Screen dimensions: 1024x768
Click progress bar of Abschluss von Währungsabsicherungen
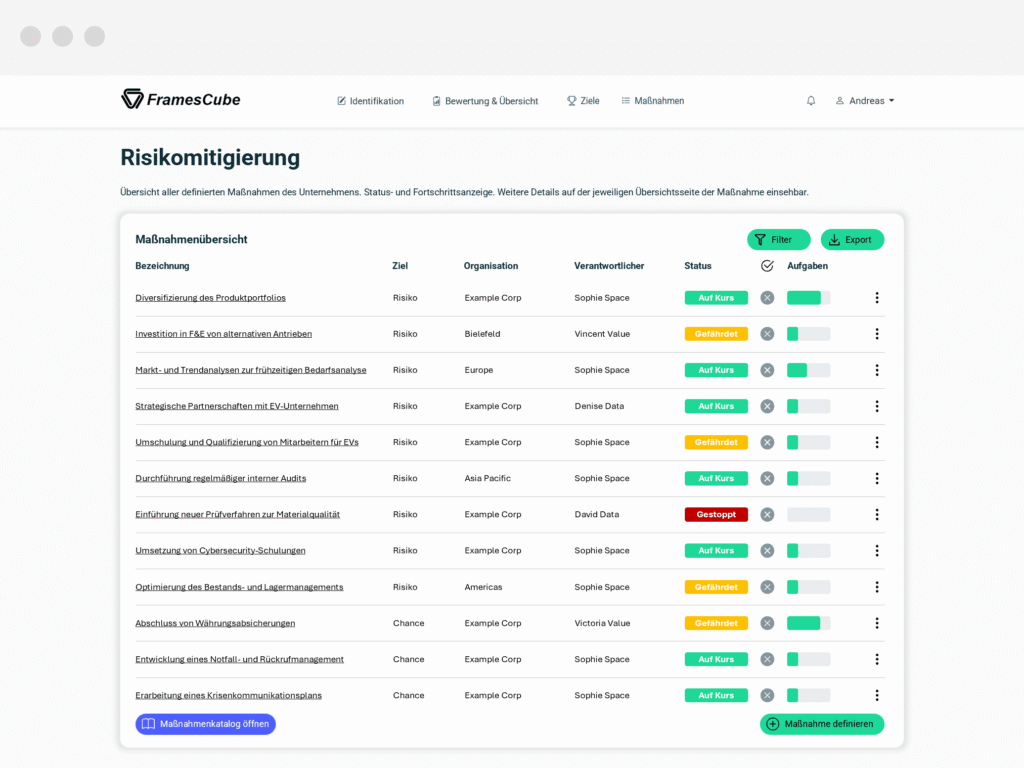pyautogui.click(x=808, y=623)
